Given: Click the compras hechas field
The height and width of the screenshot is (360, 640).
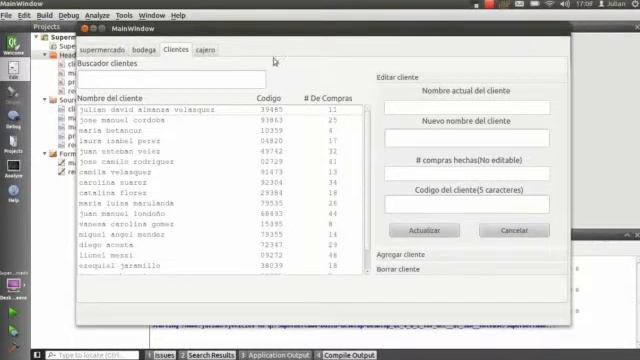Looking at the screenshot, I should [x=467, y=173].
